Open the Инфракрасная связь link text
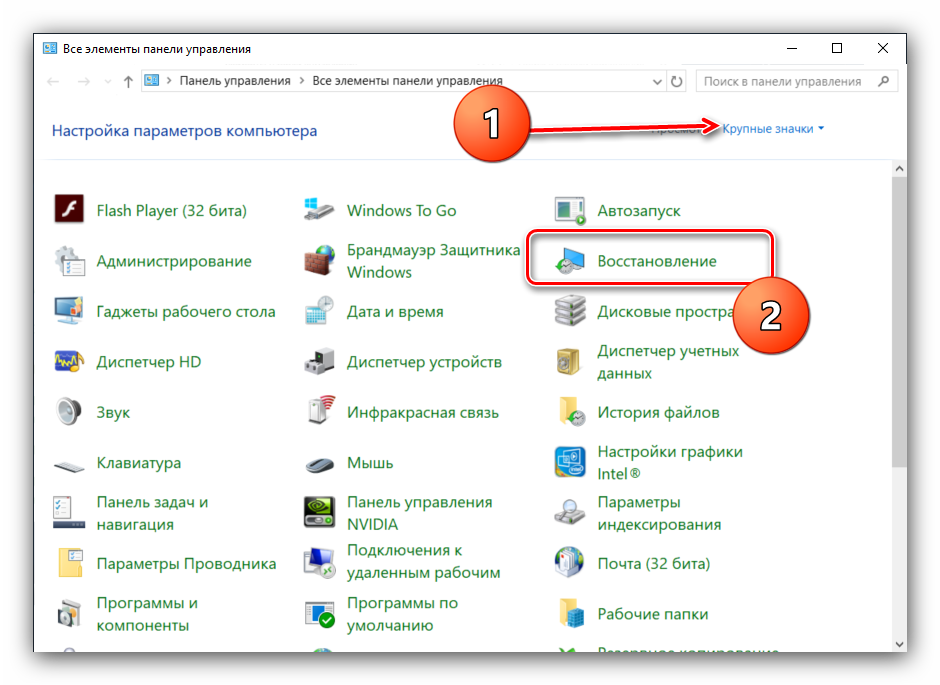Image resolution: width=940 pixels, height=685 pixels. click(423, 412)
